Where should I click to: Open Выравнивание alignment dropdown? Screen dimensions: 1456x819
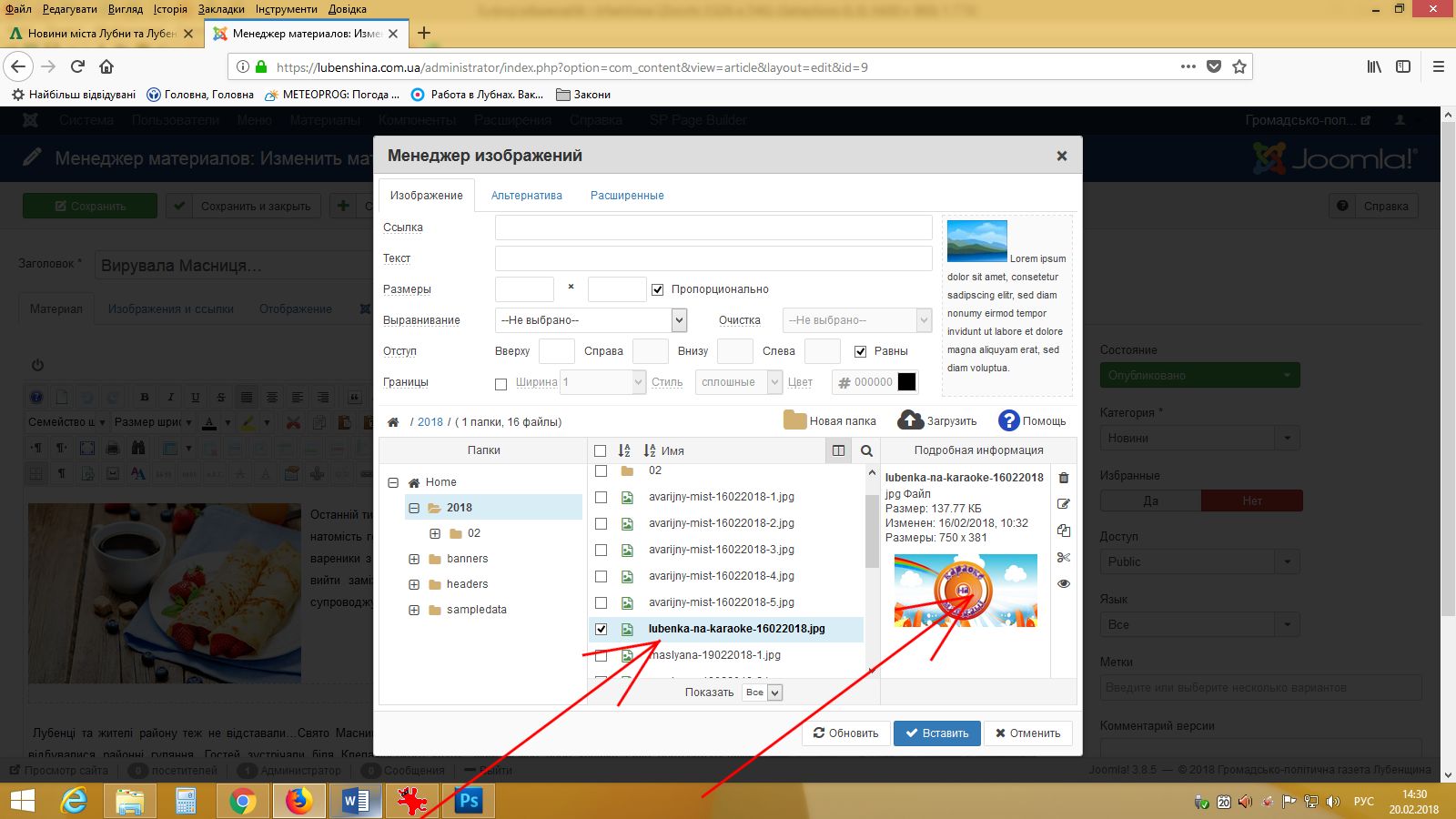(x=591, y=320)
